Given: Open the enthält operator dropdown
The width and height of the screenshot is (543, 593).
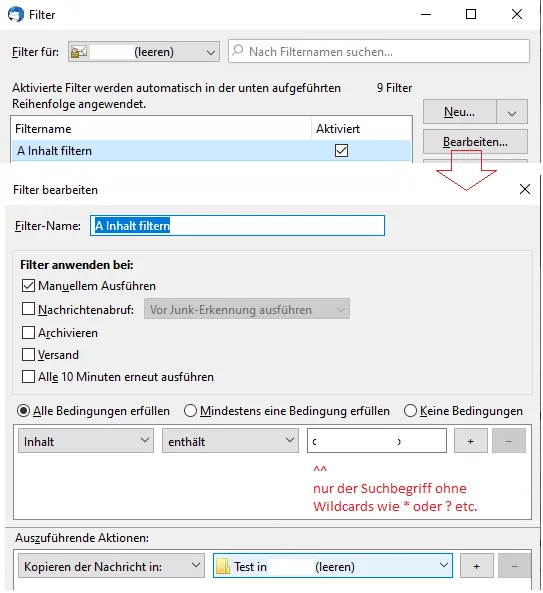Looking at the screenshot, I should click(230, 441).
